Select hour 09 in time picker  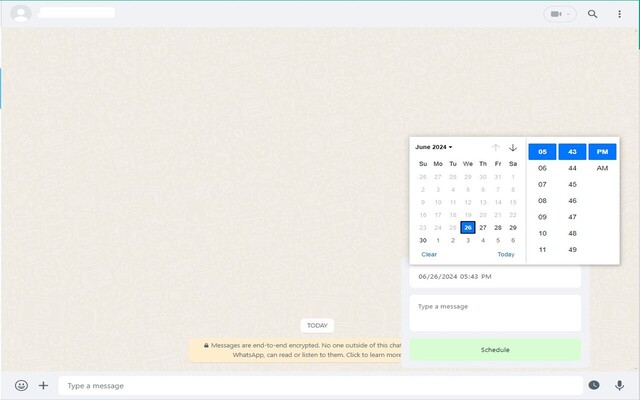542,217
